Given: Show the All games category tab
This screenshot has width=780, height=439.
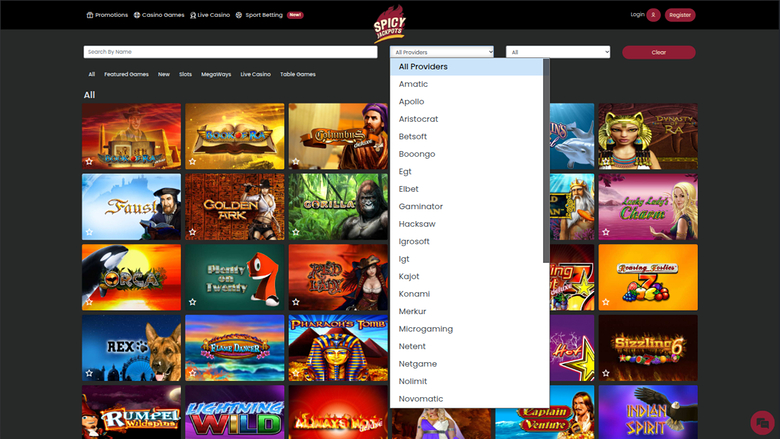Looking at the screenshot, I should 92,74.
